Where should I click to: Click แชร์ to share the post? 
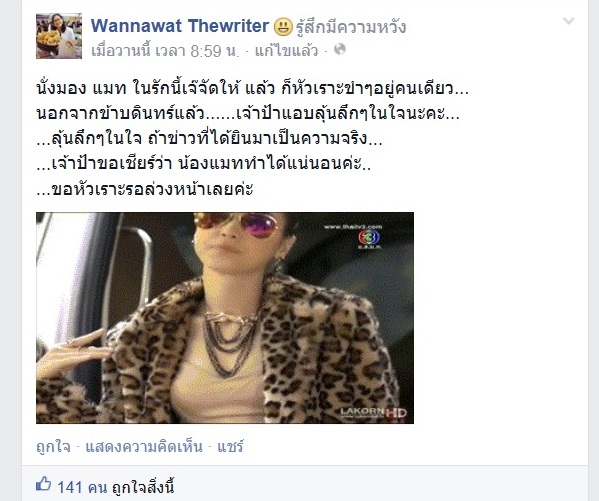pyautogui.click(x=230, y=446)
